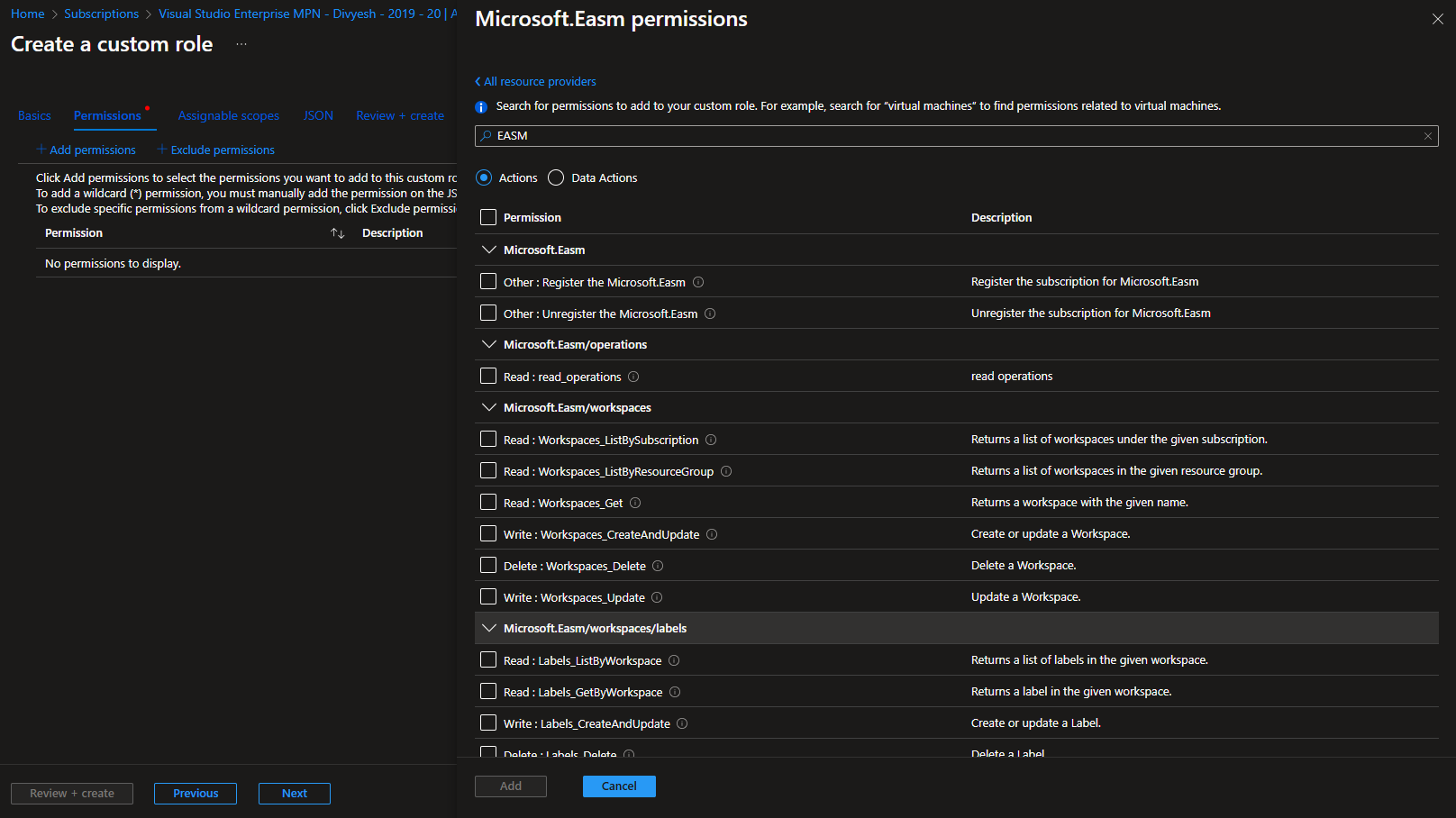Click the magnifier icon in the search box
The width and height of the screenshot is (1456, 818).
click(x=487, y=136)
